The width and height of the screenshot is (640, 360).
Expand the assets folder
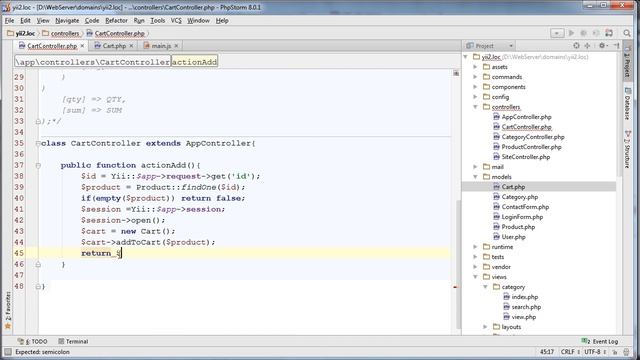click(x=475, y=67)
